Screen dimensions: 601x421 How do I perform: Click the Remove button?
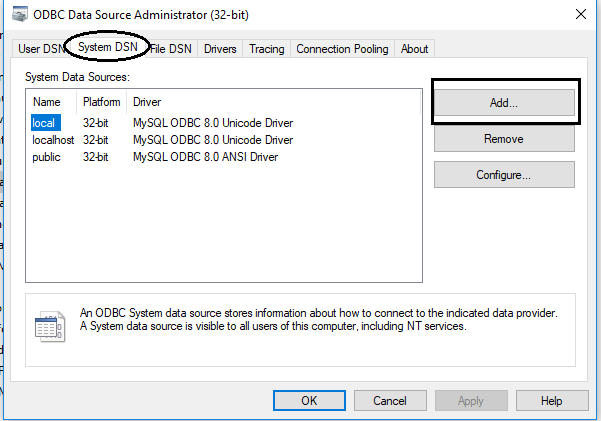[x=503, y=139]
